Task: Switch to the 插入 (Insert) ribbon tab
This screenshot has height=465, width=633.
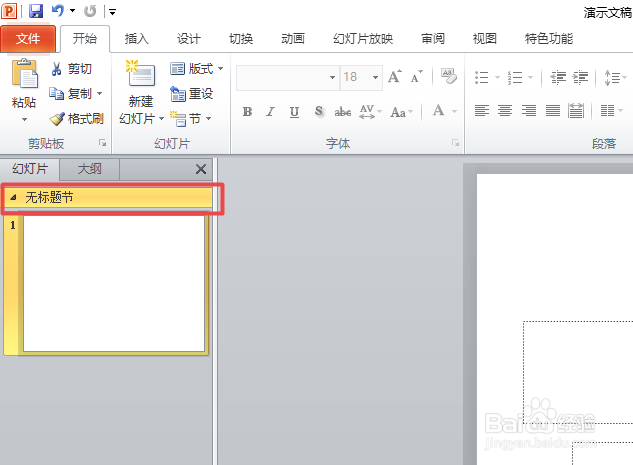Action: pyautogui.click(x=136, y=39)
